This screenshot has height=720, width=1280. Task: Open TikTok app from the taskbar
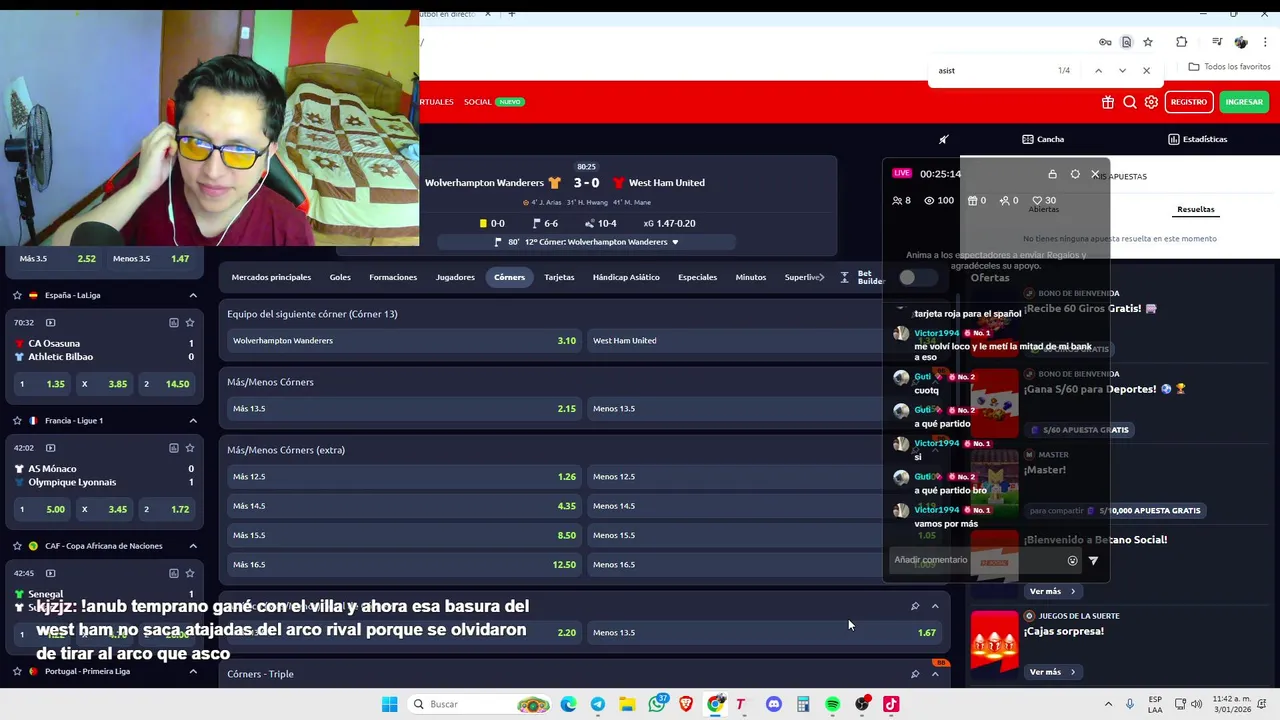[891, 704]
